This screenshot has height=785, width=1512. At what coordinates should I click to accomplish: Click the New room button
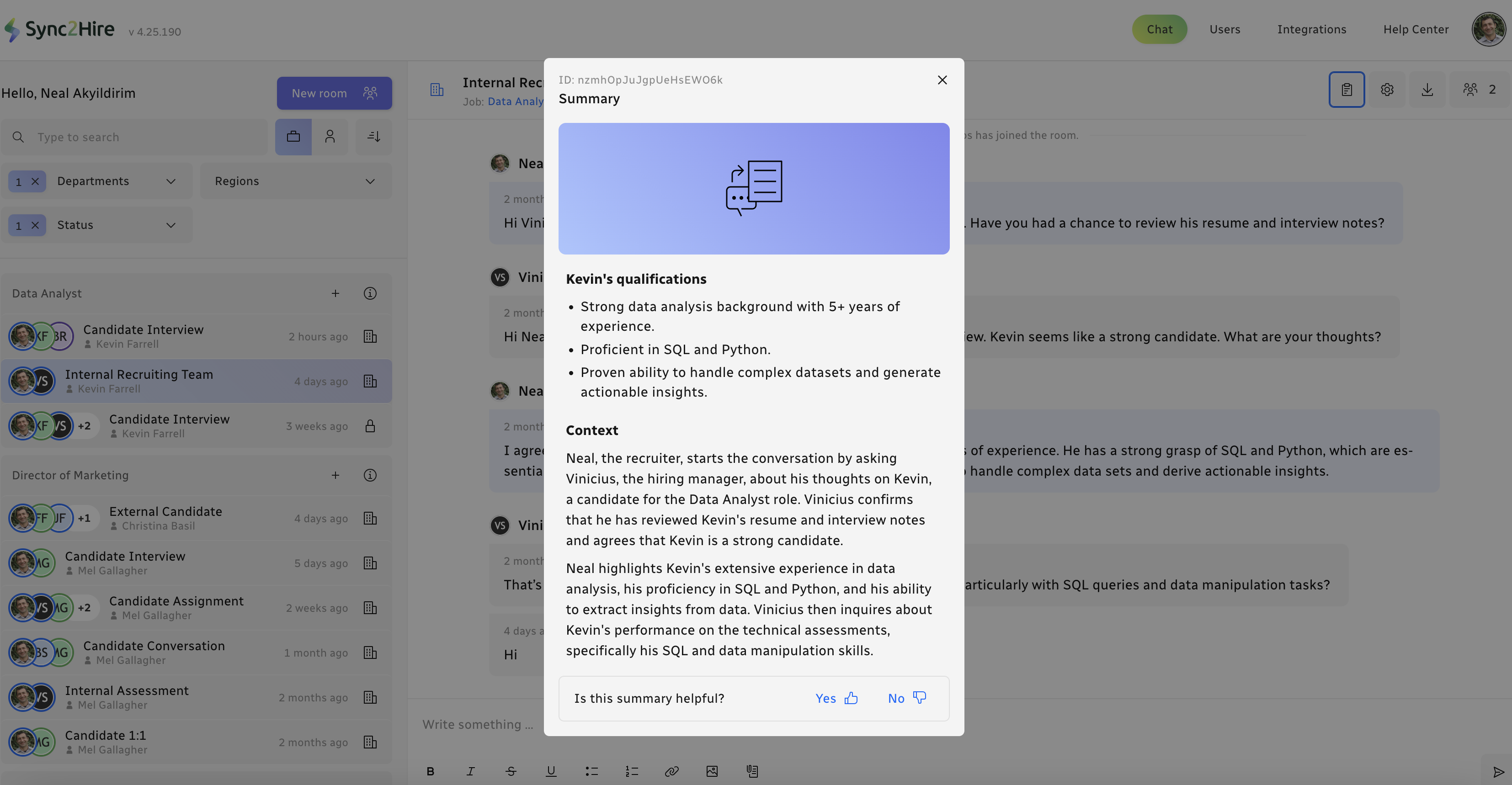(x=334, y=93)
